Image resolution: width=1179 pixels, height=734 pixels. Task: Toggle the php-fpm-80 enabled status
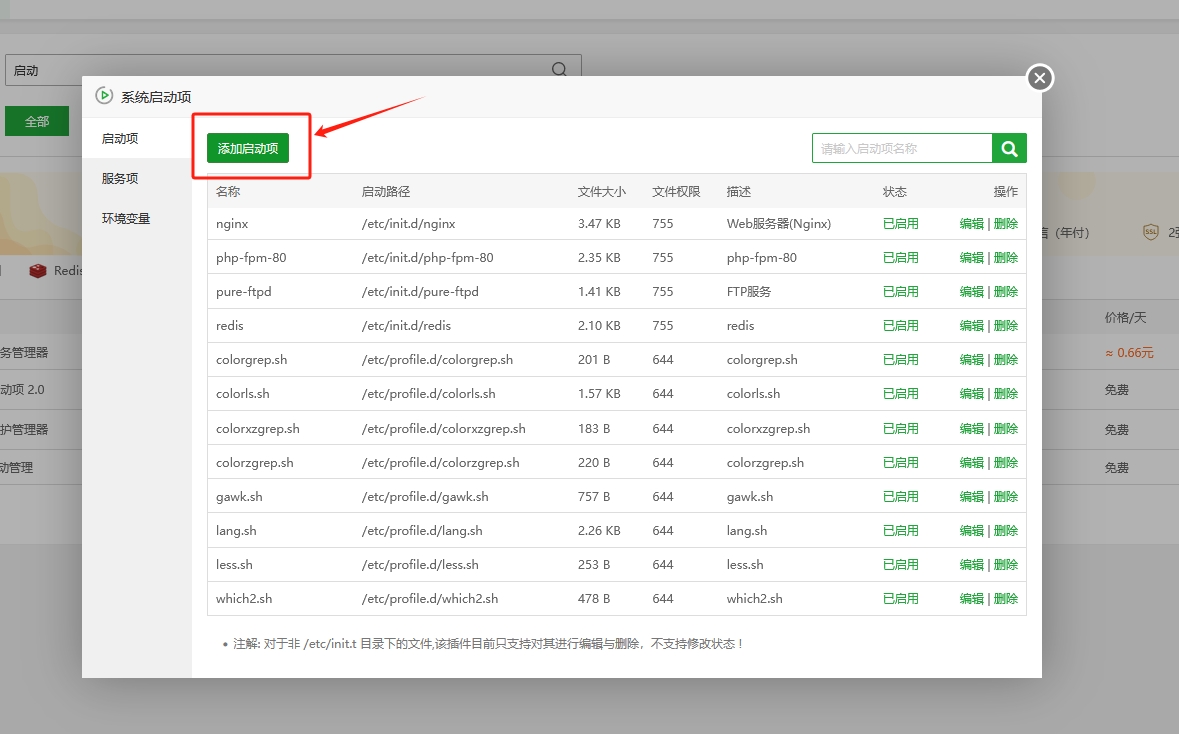point(900,258)
